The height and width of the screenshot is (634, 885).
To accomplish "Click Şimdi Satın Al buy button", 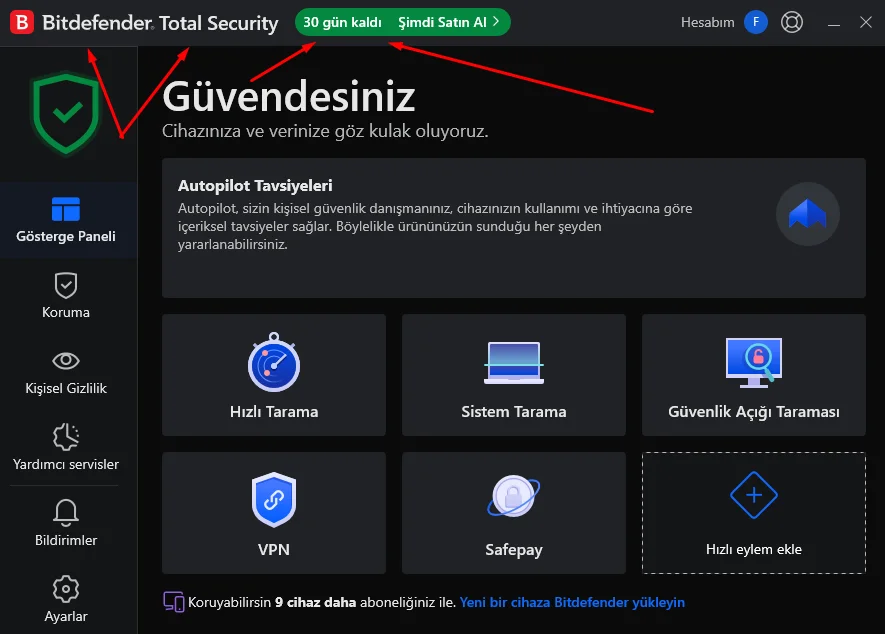I will (x=449, y=22).
